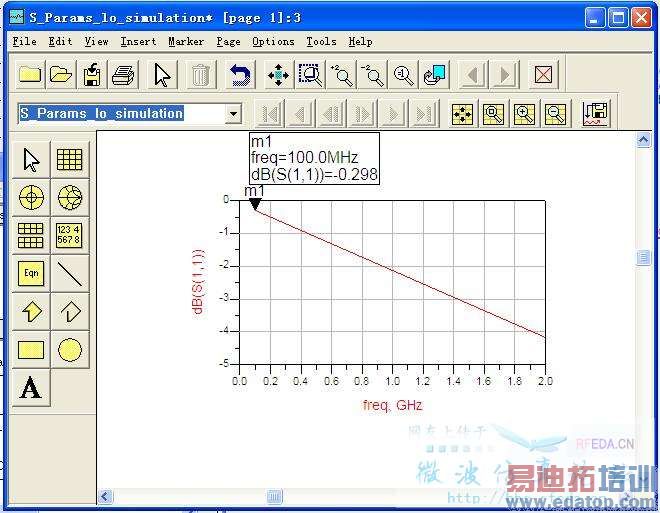Click the redraw view icon with the cyan square

[434, 75]
